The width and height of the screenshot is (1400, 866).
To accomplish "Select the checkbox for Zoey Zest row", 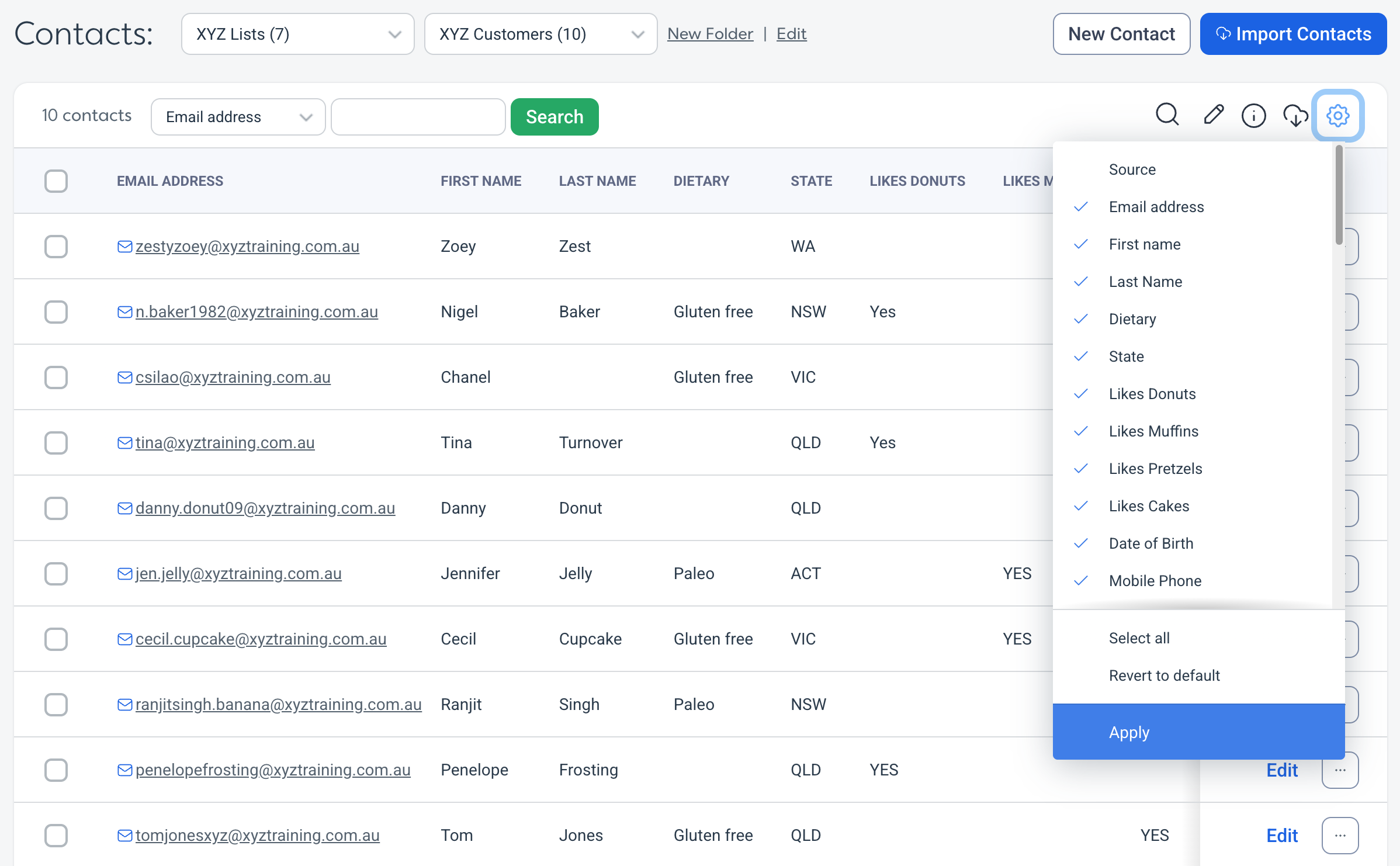I will pyautogui.click(x=56, y=247).
